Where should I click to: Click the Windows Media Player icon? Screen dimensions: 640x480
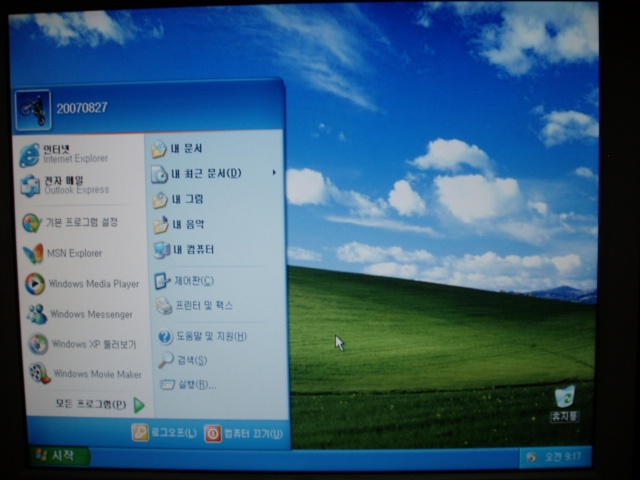(x=35, y=284)
